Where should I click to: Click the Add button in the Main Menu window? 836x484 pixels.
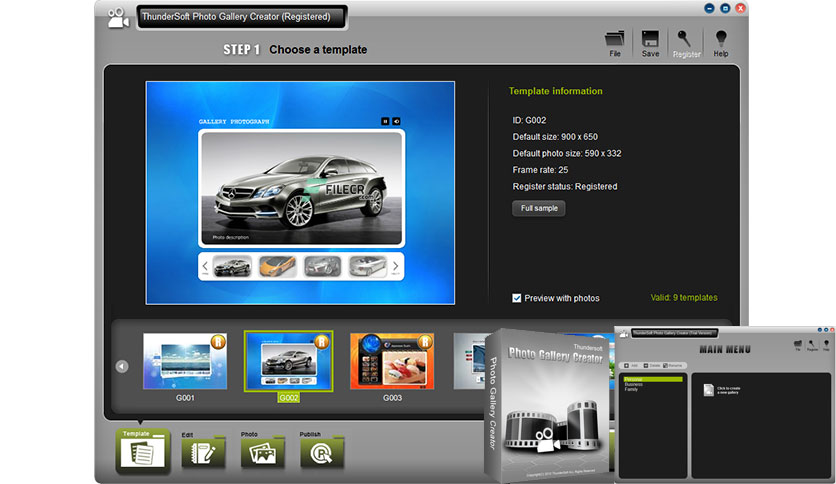pos(631,366)
